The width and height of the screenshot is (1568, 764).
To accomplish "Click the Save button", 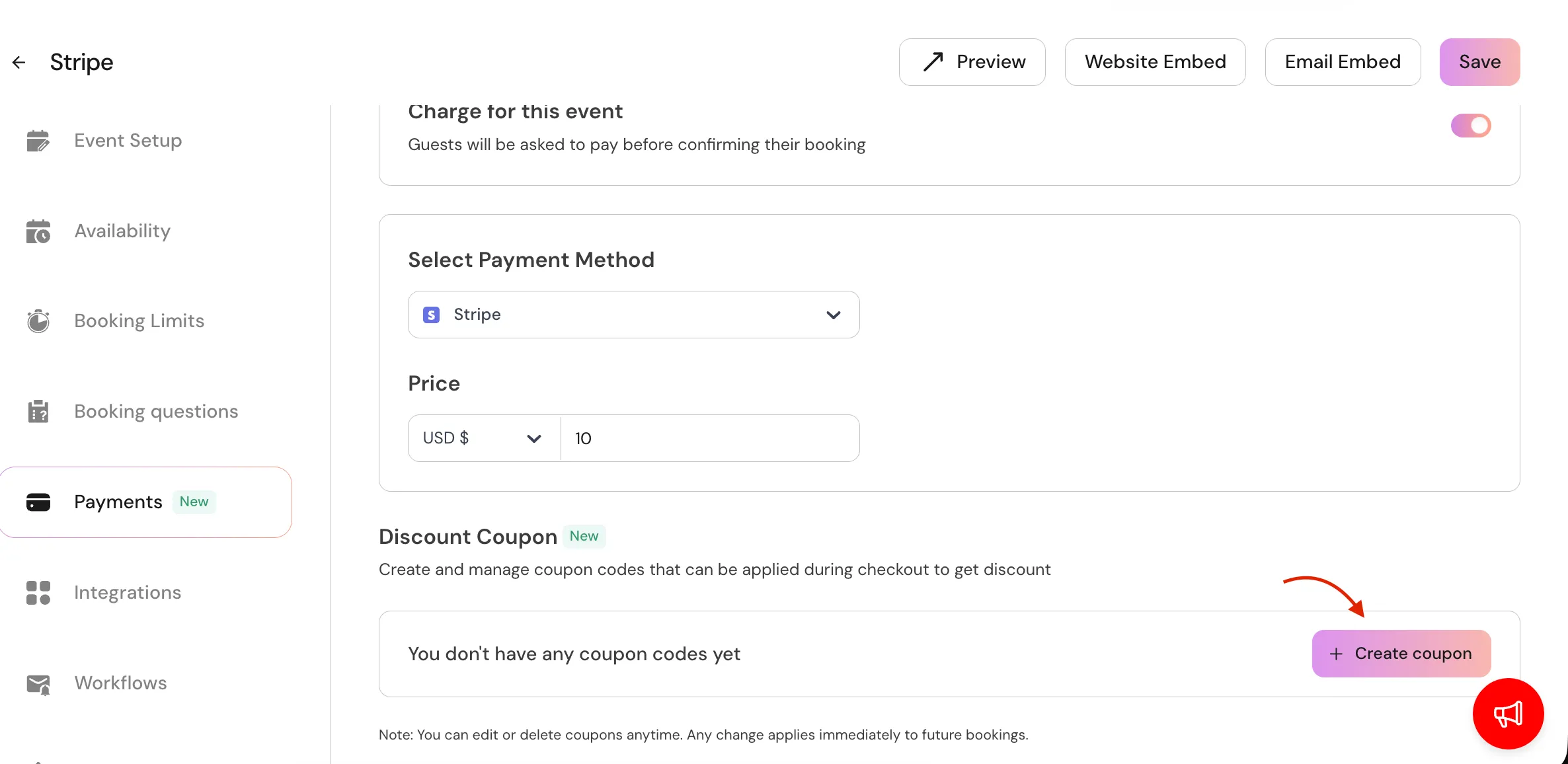I will pos(1479,62).
